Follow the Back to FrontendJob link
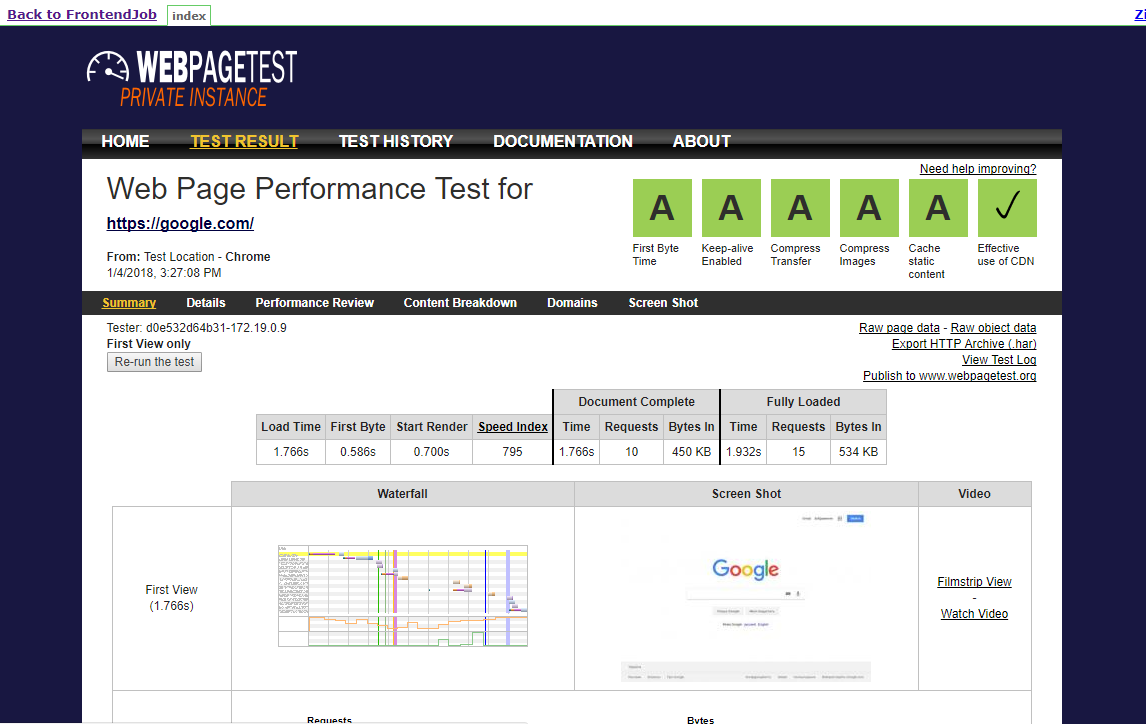The image size is (1146, 724). [82, 14]
